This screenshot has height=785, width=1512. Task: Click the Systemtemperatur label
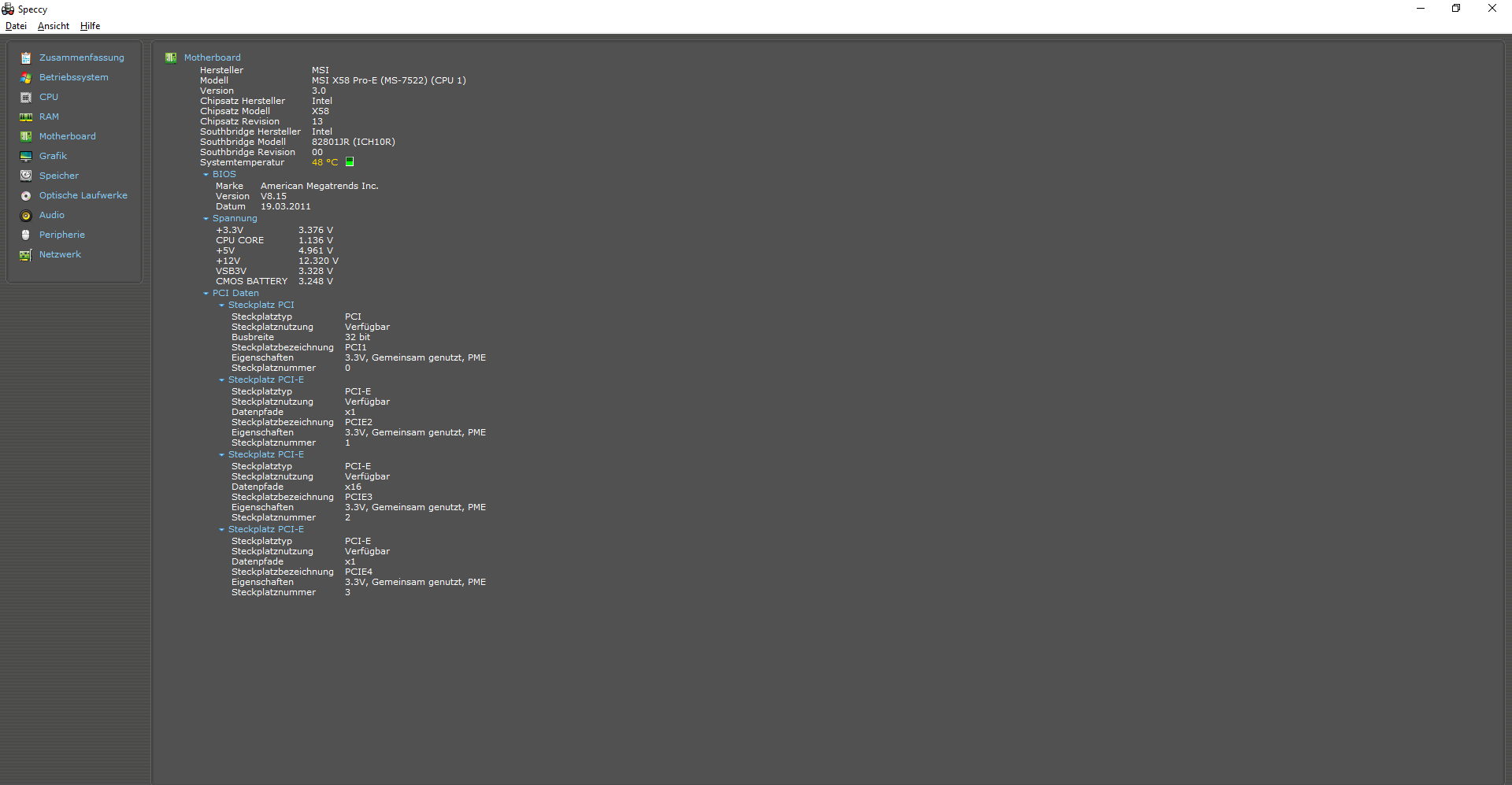(243, 162)
